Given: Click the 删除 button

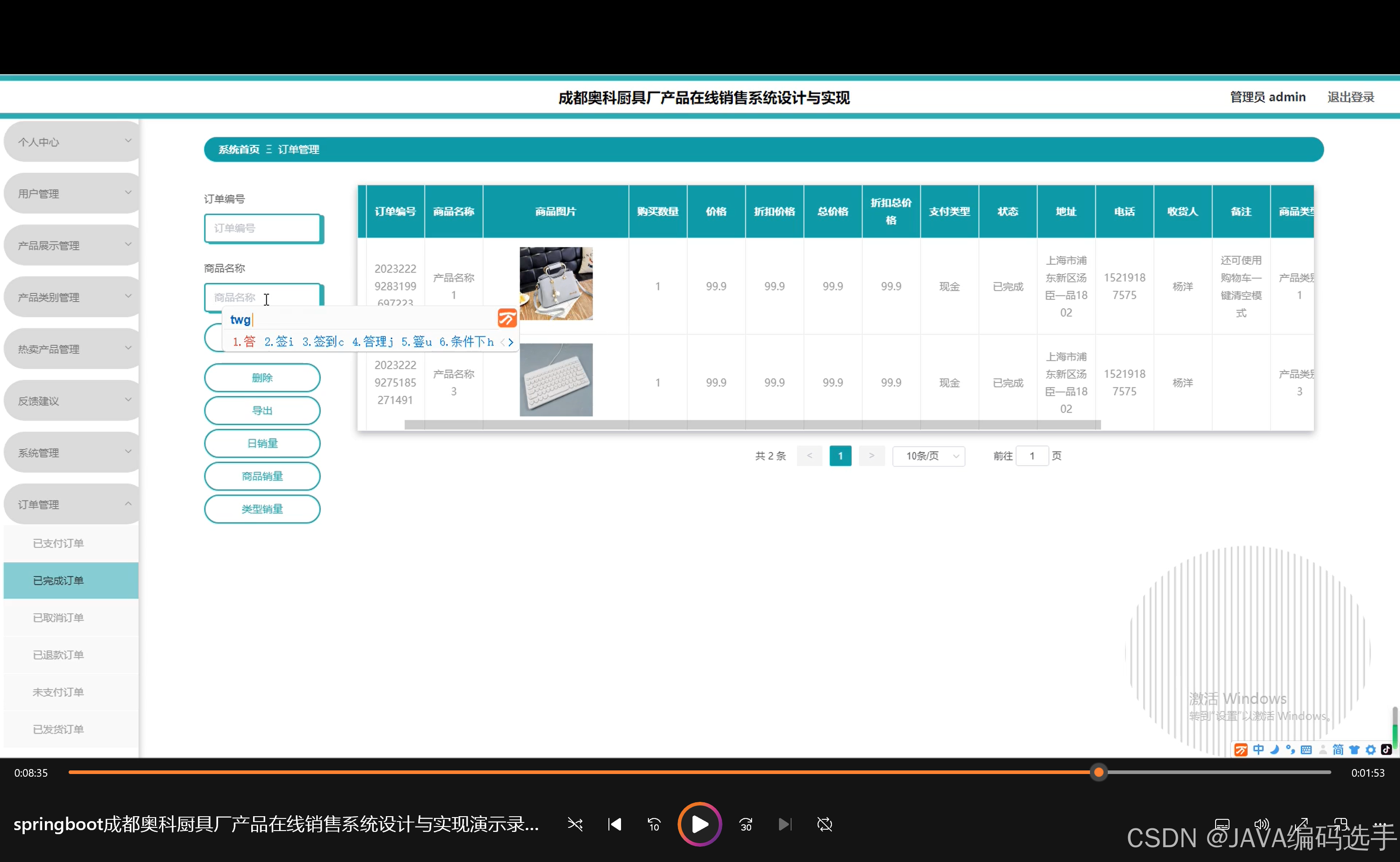Looking at the screenshot, I should [262, 378].
